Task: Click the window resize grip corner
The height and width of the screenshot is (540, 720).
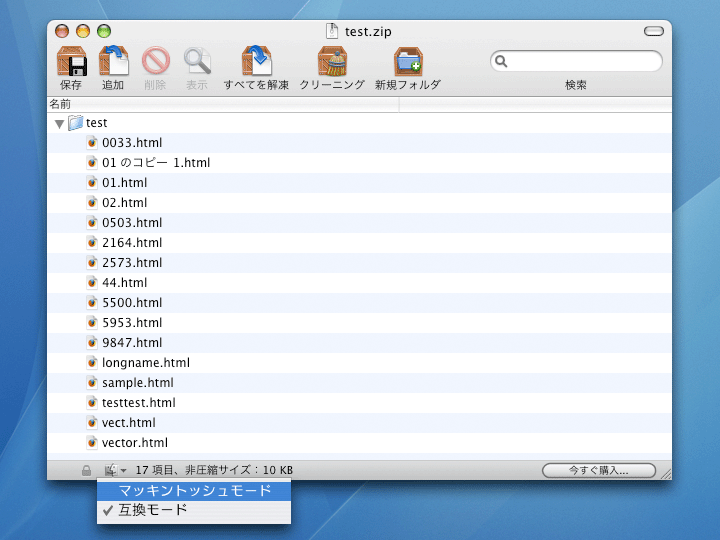Action: click(x=666, y=474)
